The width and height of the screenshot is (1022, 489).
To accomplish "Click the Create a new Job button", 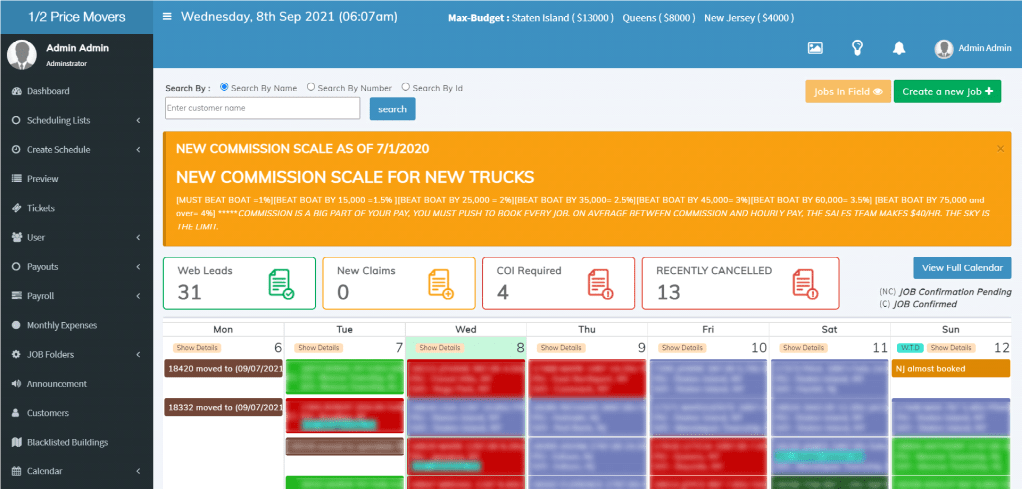I will (x=947, y=92).
